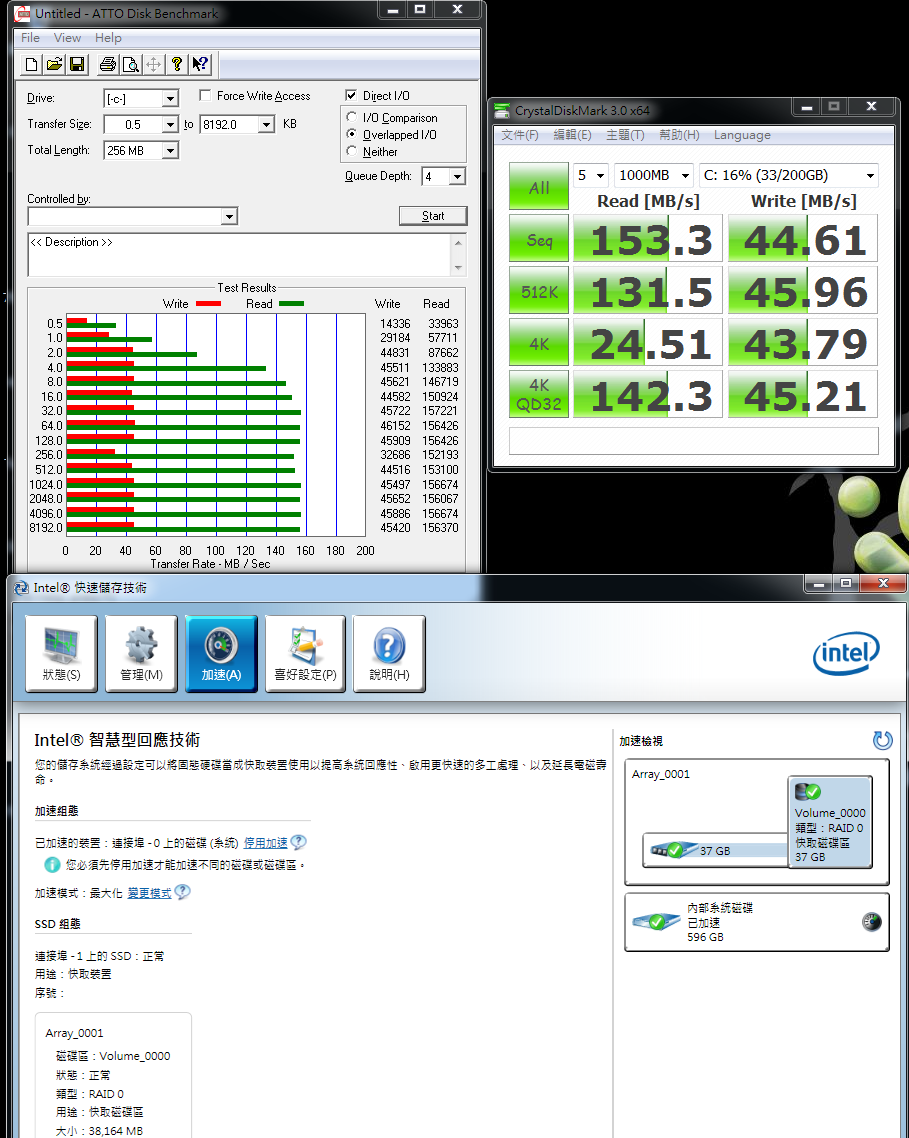Viewport: 909px width, 1138px height.
Task: Open the 1000MB test size dropdown
Action: pyautogui.click(x=654, y=176)
